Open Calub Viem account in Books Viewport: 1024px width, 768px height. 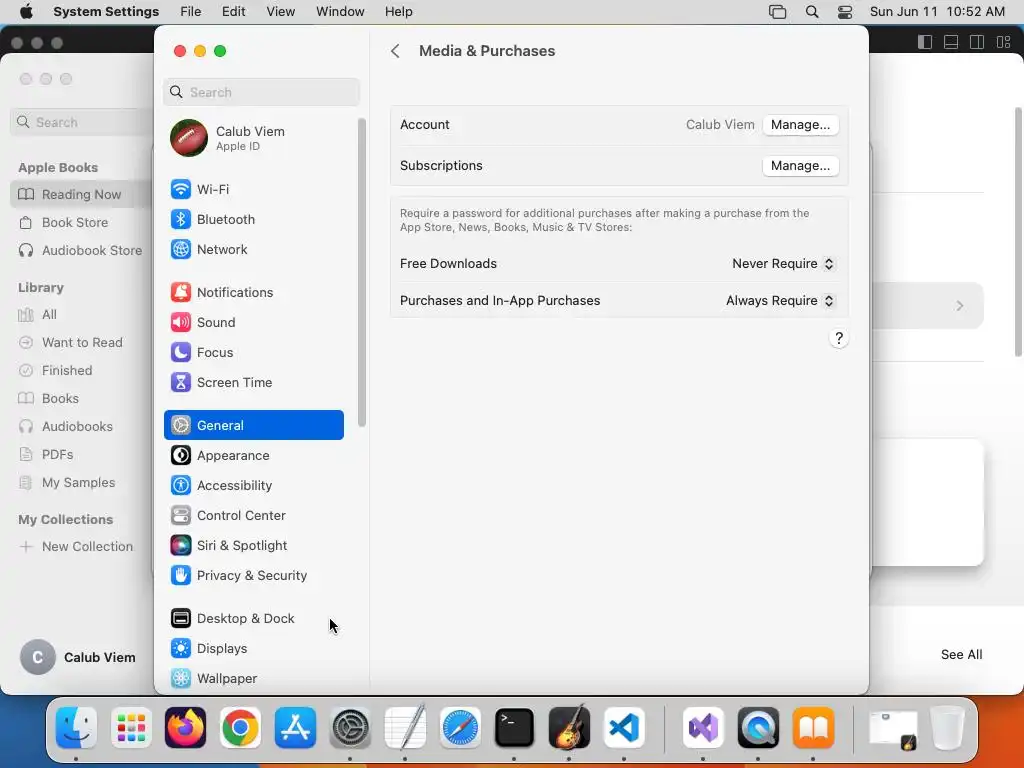pos(78,658)
